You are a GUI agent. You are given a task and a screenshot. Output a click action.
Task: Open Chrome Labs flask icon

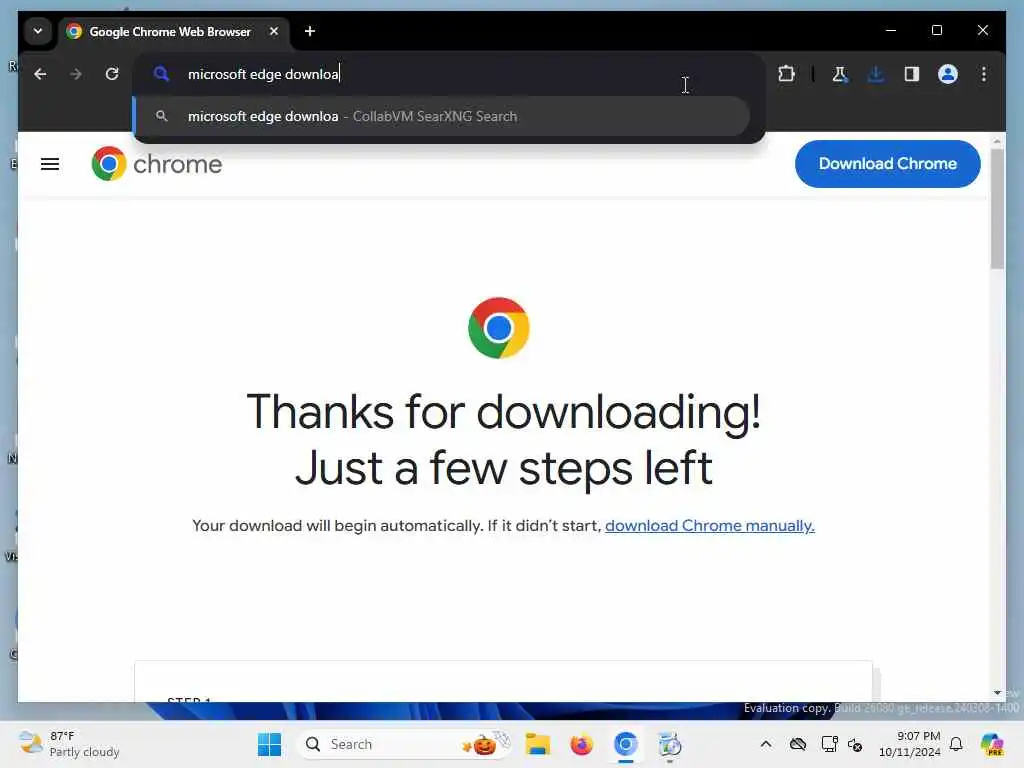click(x=840, y=74)
